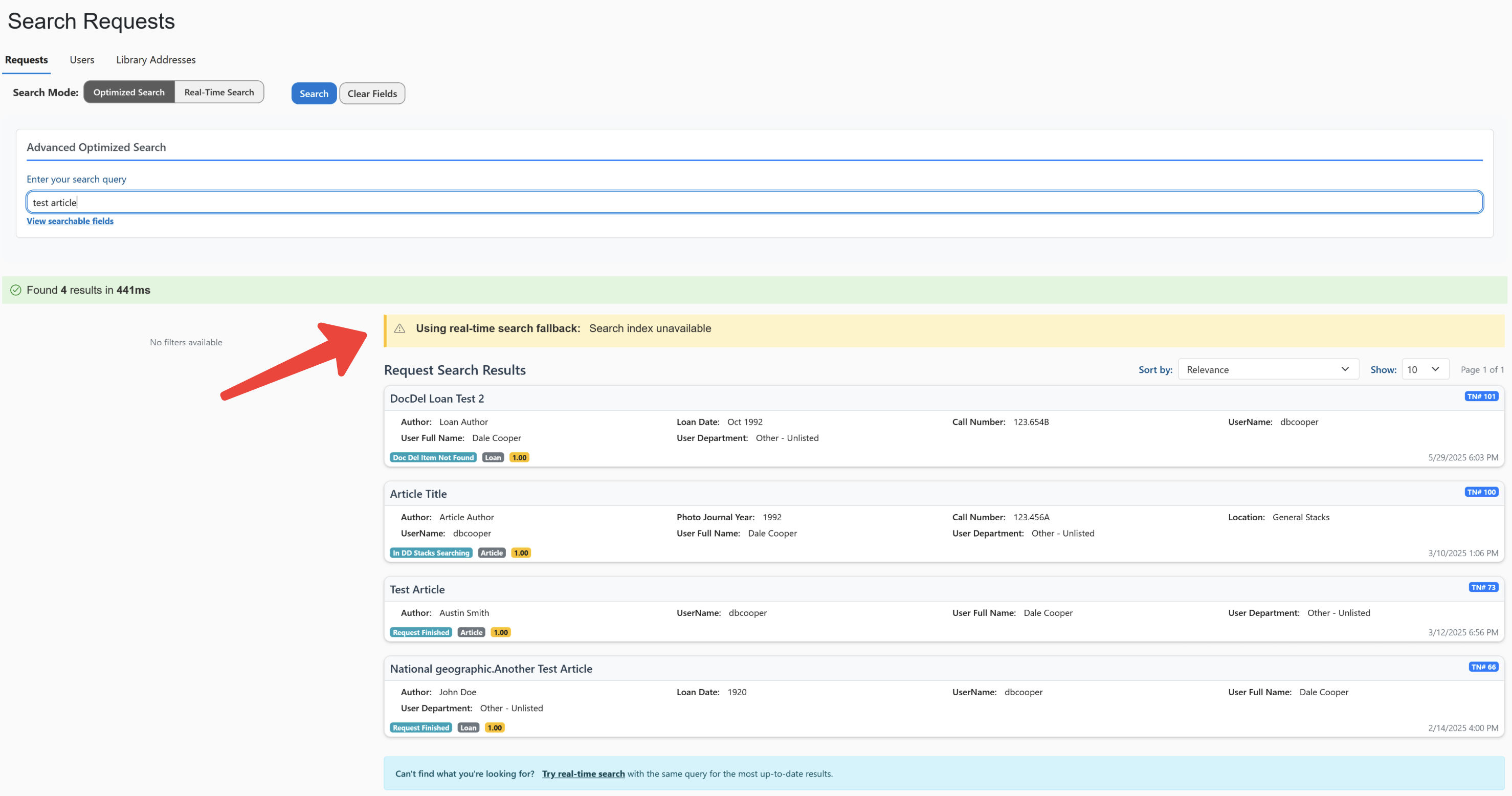Click the TN# 100 badge

(1481, 492)
